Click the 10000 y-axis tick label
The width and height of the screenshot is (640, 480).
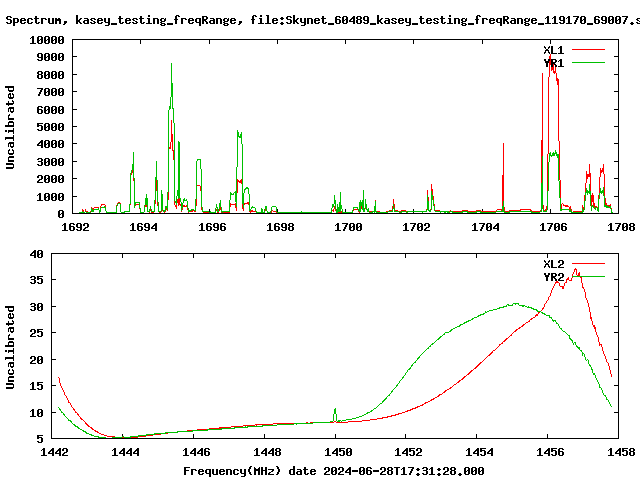[x=47, y=40]
